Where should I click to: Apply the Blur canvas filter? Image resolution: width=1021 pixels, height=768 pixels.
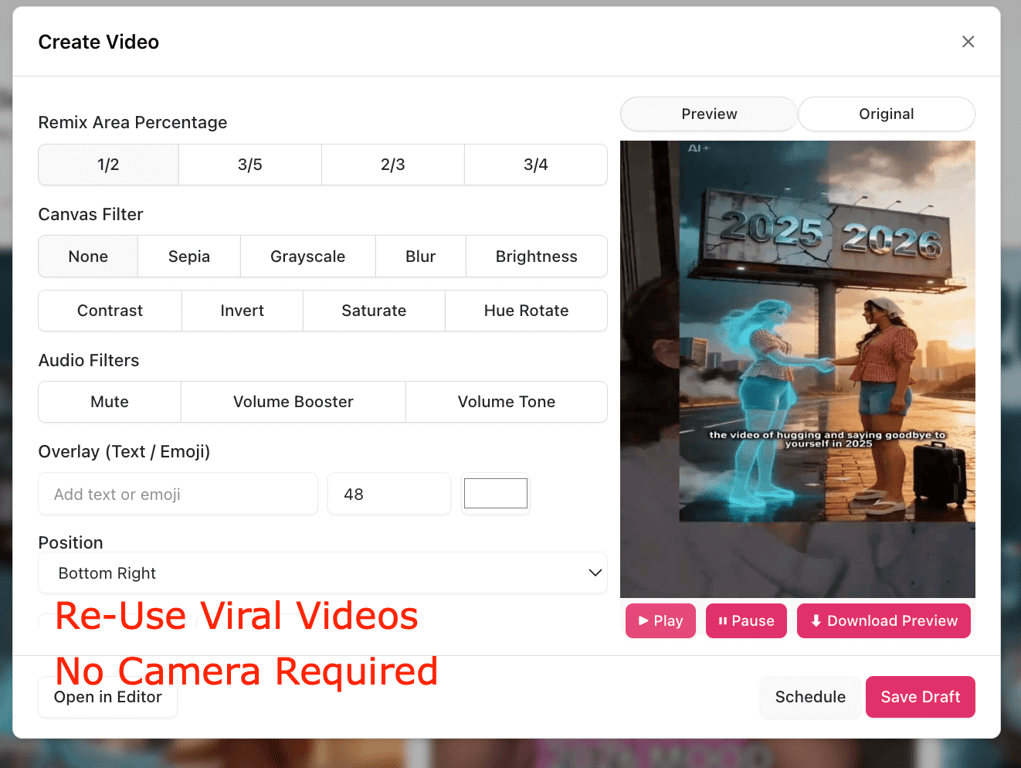(x=421, y=257)
